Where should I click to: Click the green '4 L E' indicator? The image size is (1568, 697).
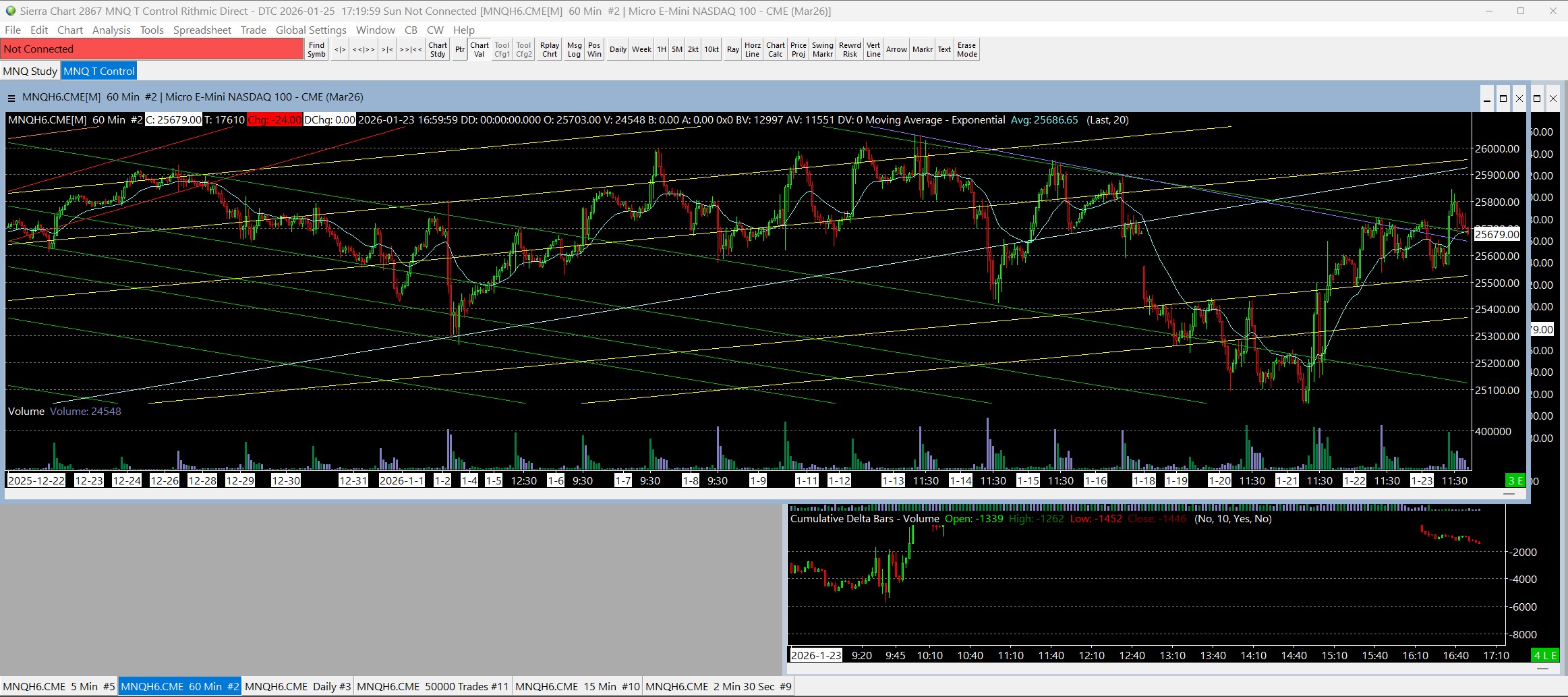pos(1545,655)
